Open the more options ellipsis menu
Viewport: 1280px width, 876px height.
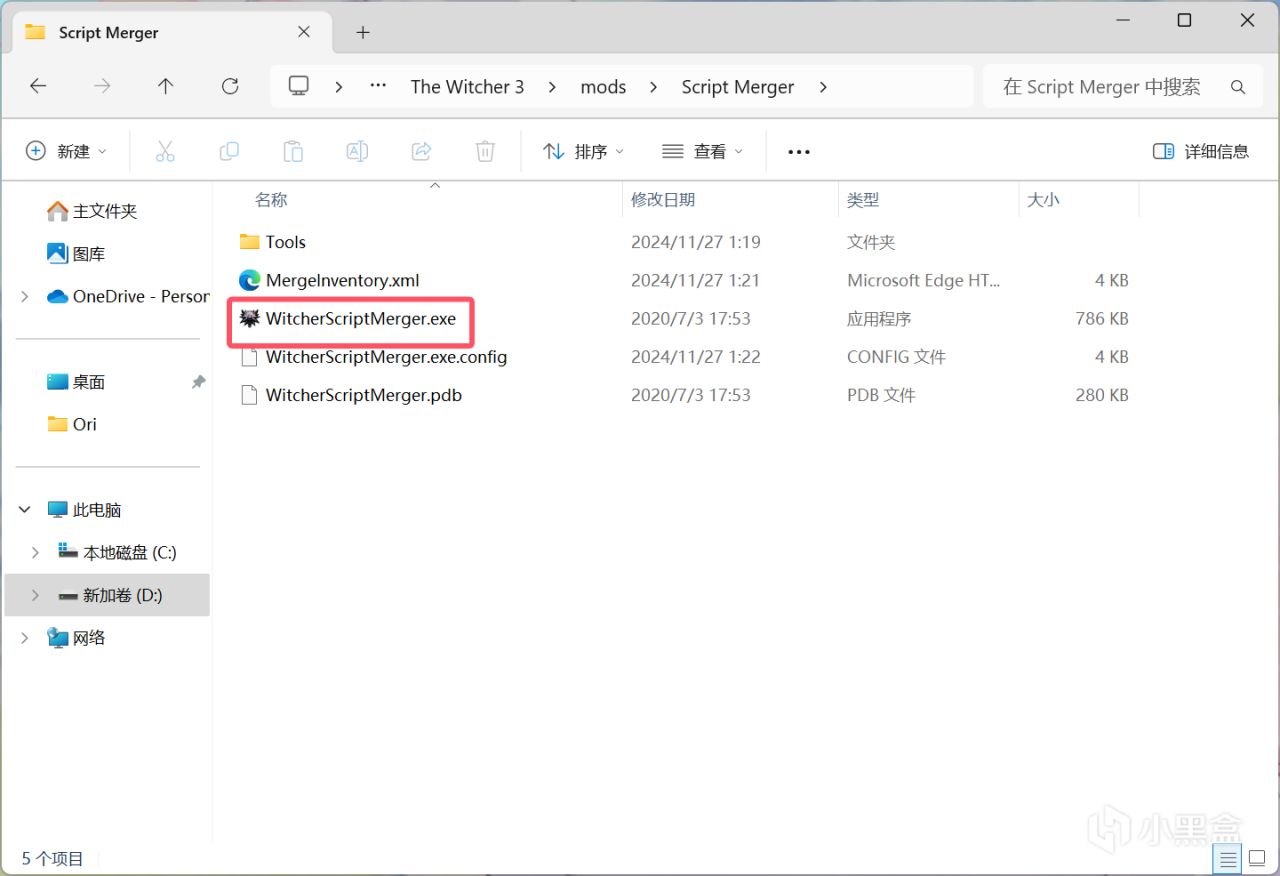tap(798, 151)
